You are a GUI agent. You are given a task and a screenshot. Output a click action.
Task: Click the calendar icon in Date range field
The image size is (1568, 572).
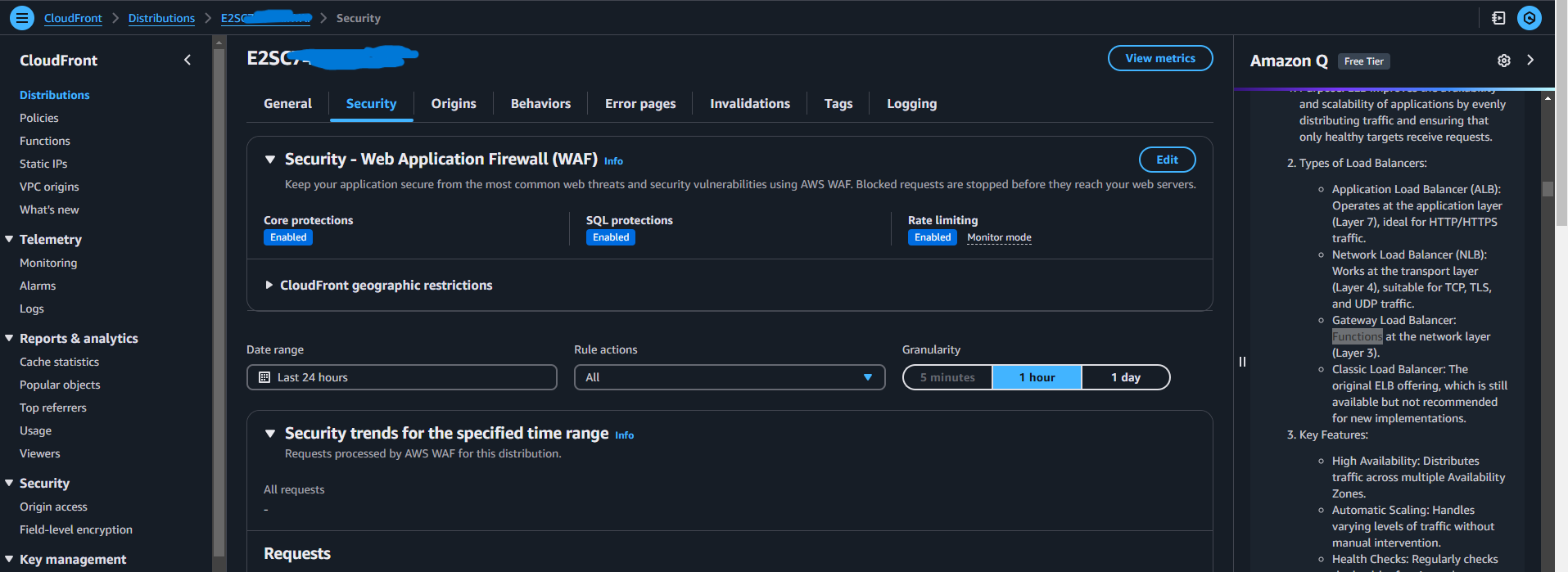pyautogui.click(x=264, y=377)
